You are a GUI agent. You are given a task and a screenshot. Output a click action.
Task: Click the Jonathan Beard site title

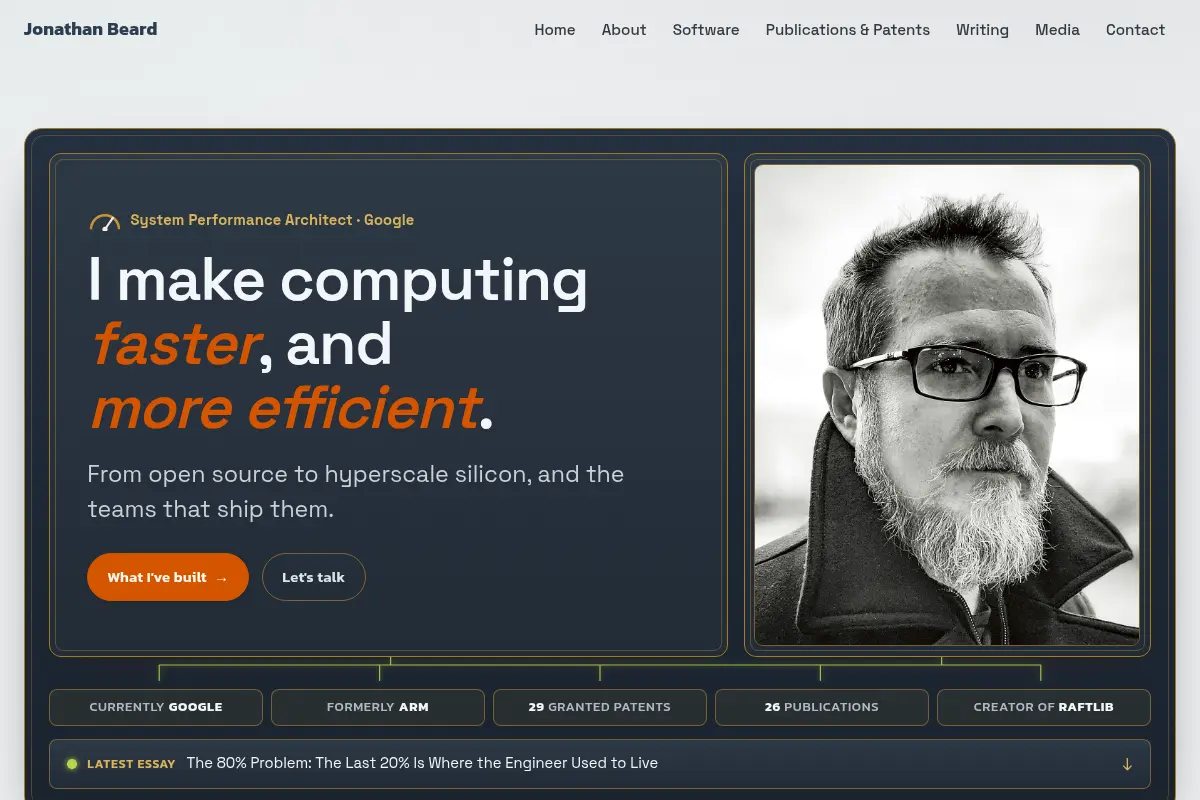click(90, 29)
